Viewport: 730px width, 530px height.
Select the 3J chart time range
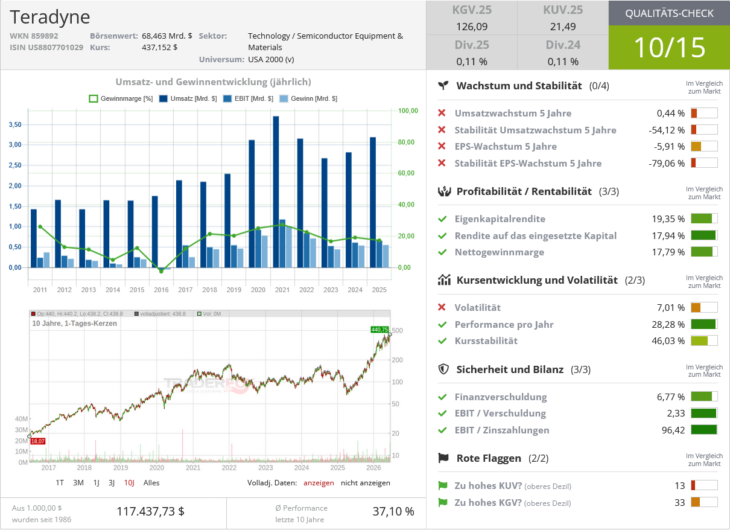(x=111, y=483)
